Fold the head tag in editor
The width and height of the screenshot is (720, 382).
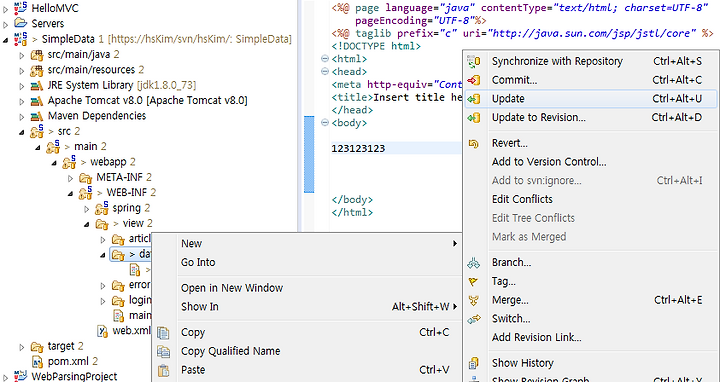tap(325, 72)
